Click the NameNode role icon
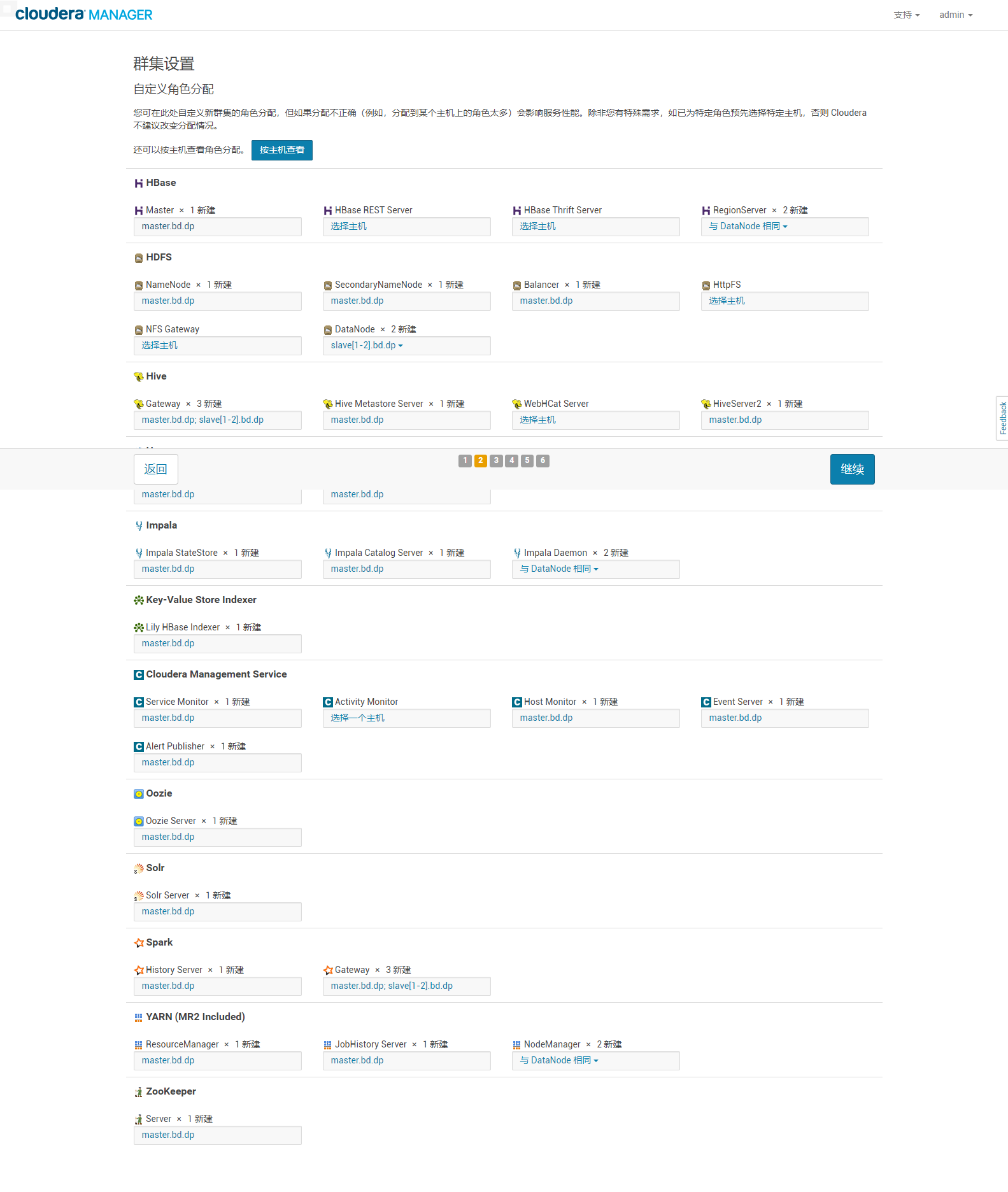 (x=139, y=285)
